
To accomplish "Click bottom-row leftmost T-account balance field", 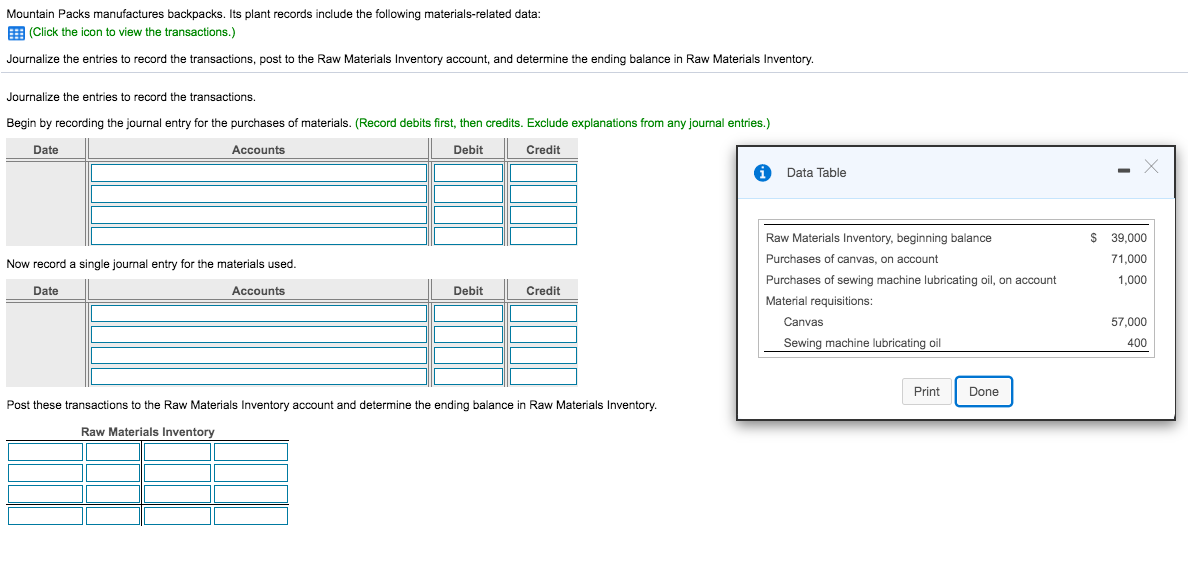I will pos(45,515).
